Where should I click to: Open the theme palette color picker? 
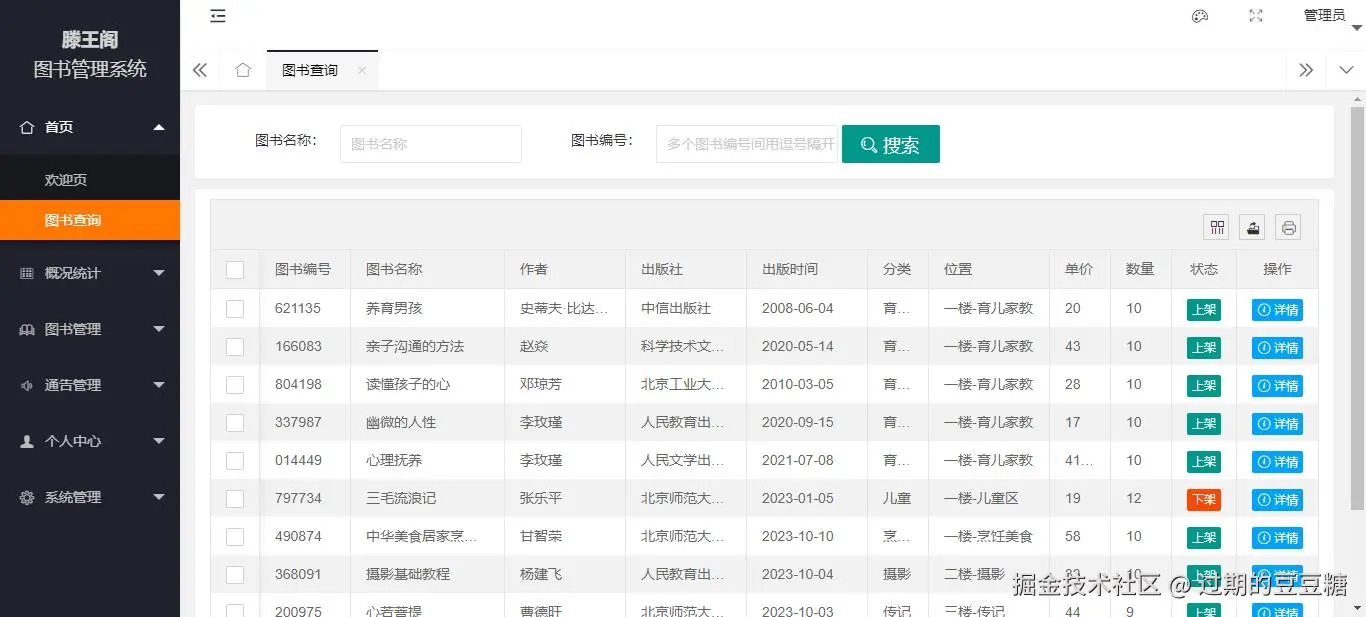click(1199, 15)
